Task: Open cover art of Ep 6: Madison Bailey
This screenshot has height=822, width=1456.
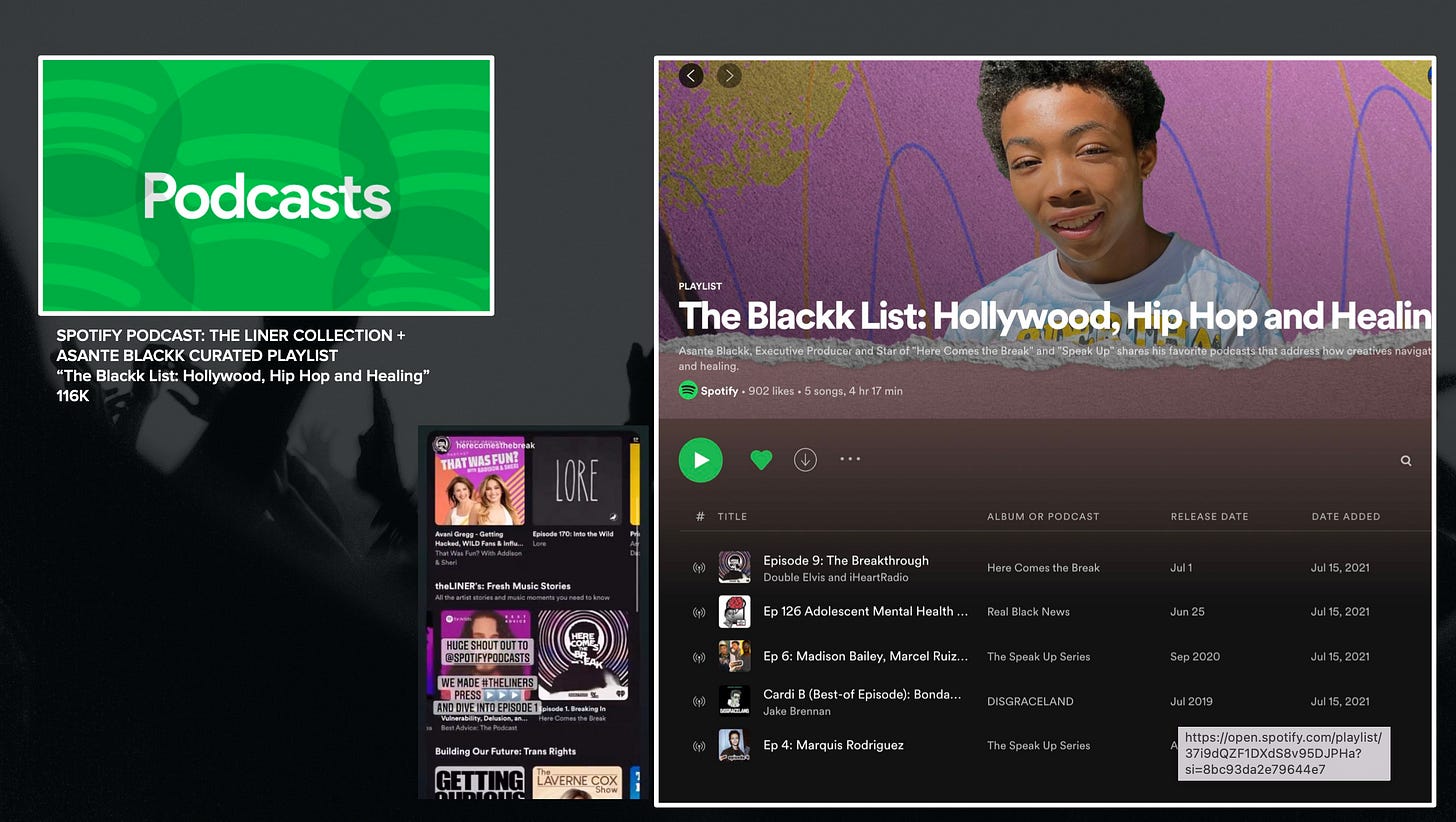Action: pos(734,656)
